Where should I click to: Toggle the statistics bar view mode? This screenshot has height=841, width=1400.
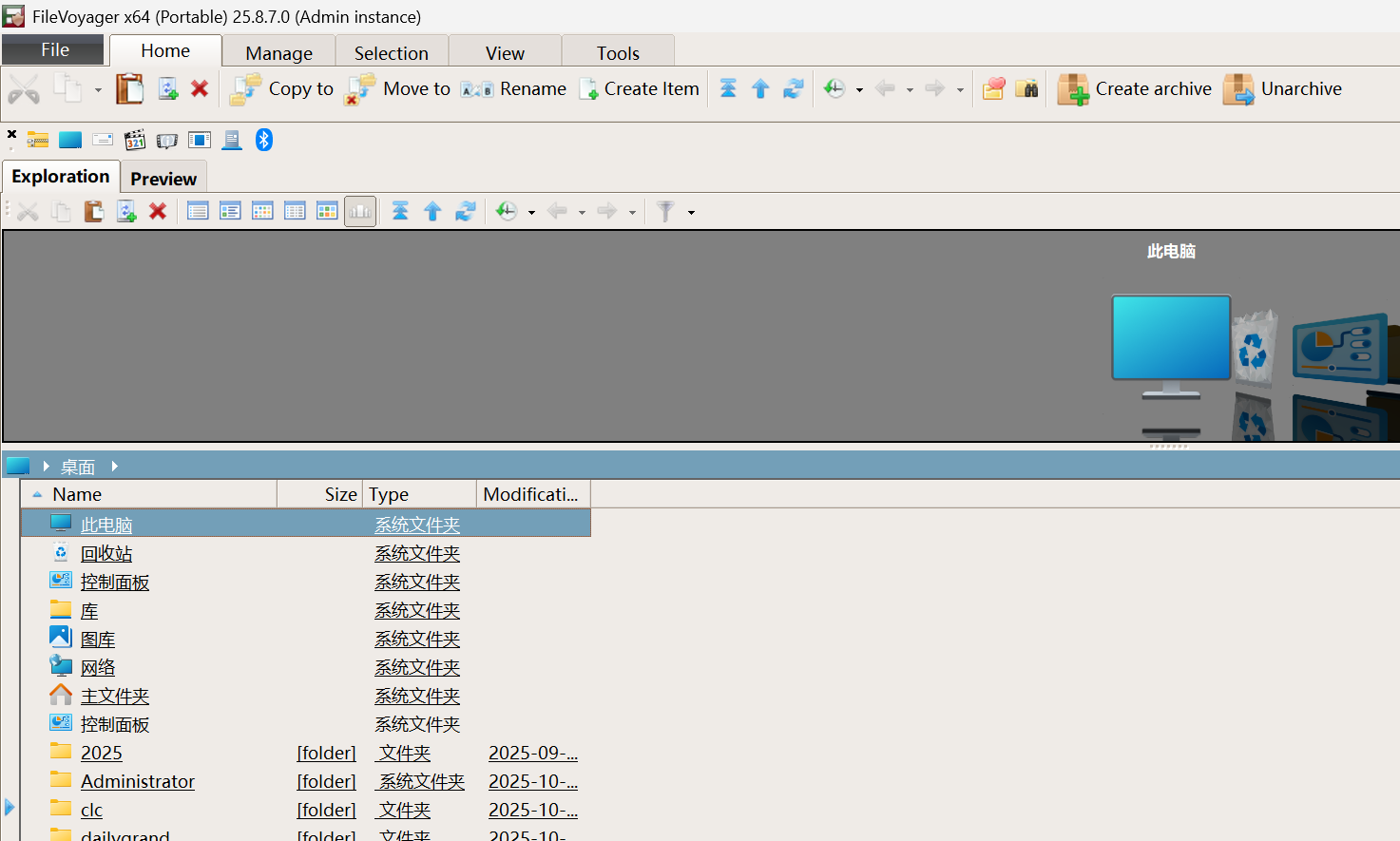[x=359, y=211]
